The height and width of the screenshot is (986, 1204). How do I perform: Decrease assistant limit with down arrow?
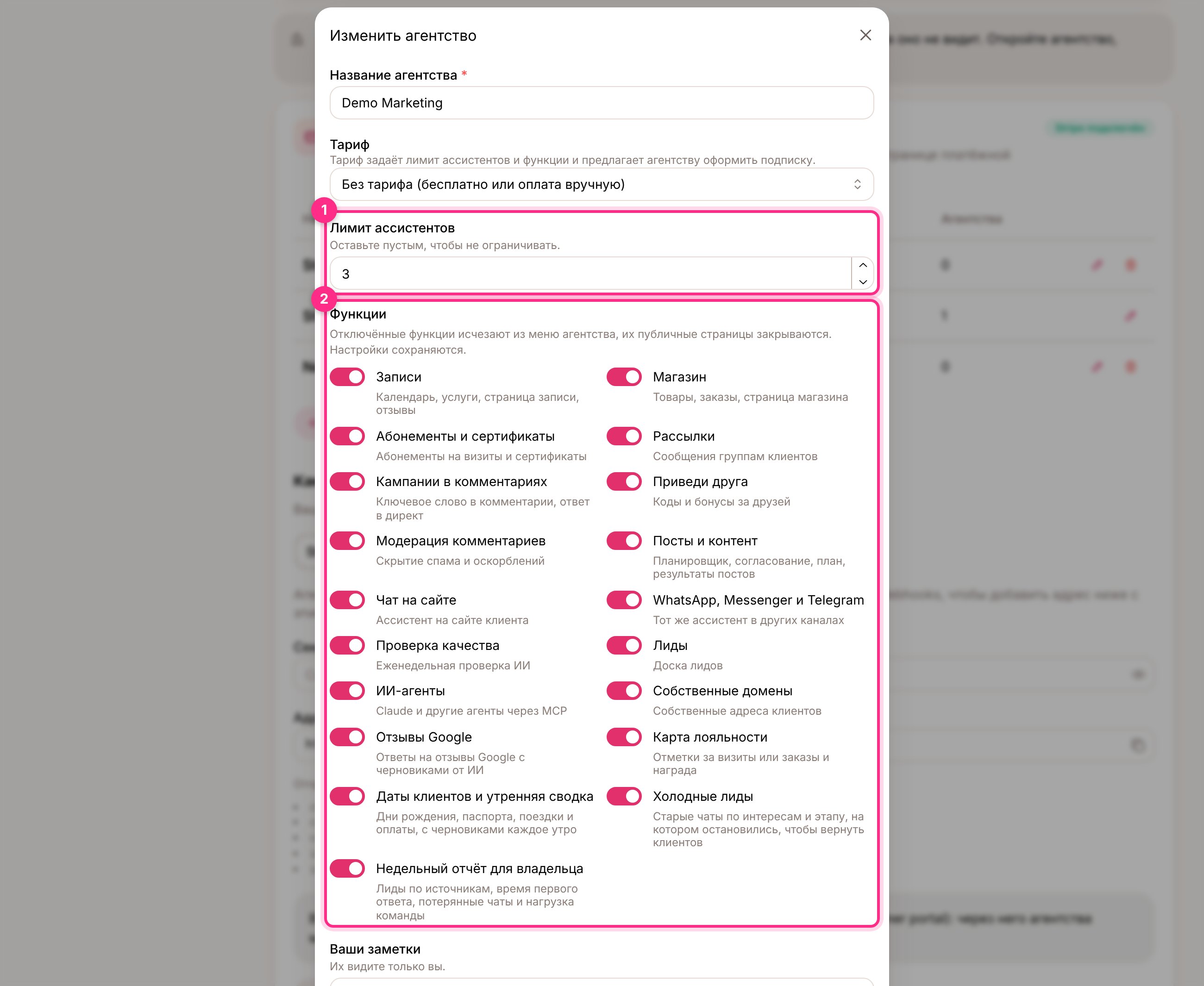(x=863, y=282)
